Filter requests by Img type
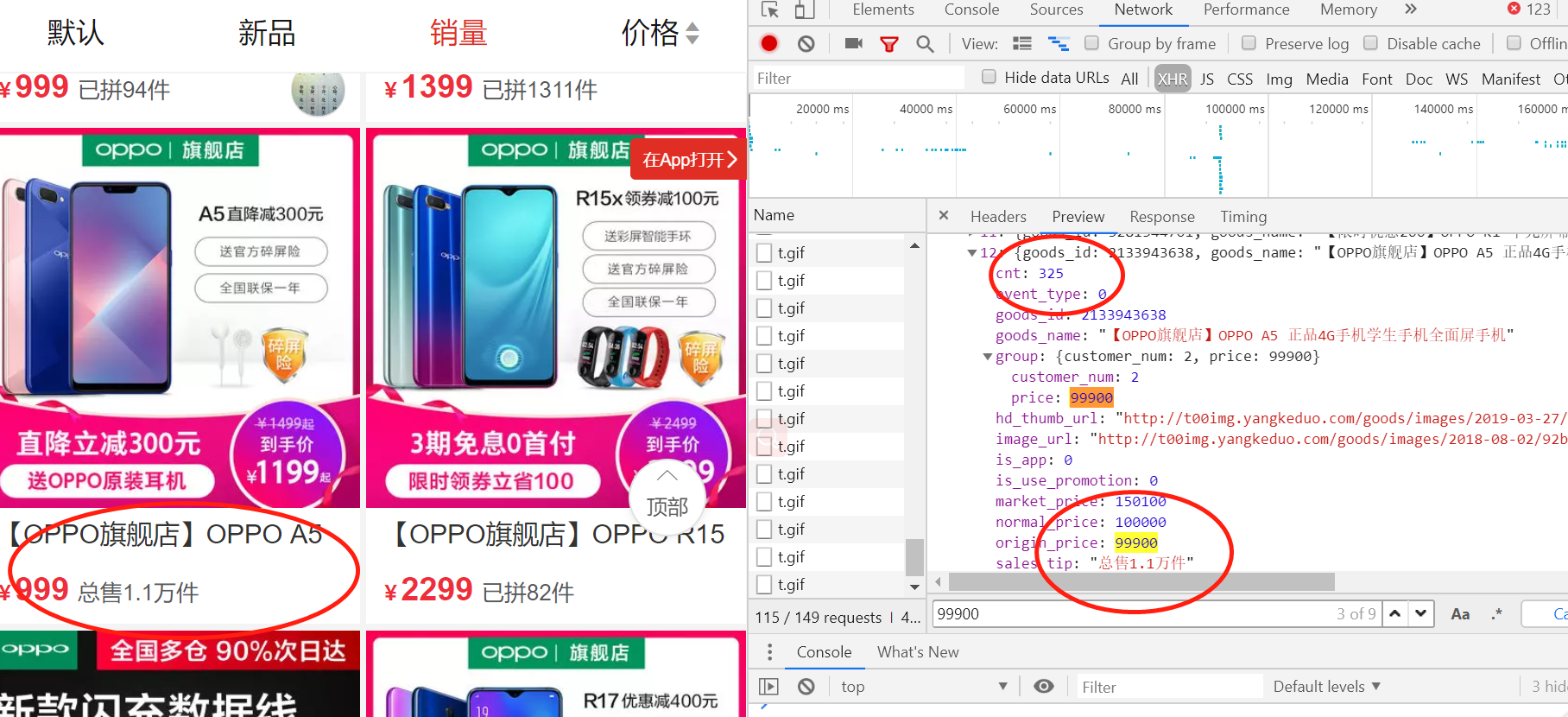Viewport: 1568px width, 717px height. tap(1279, 79)
